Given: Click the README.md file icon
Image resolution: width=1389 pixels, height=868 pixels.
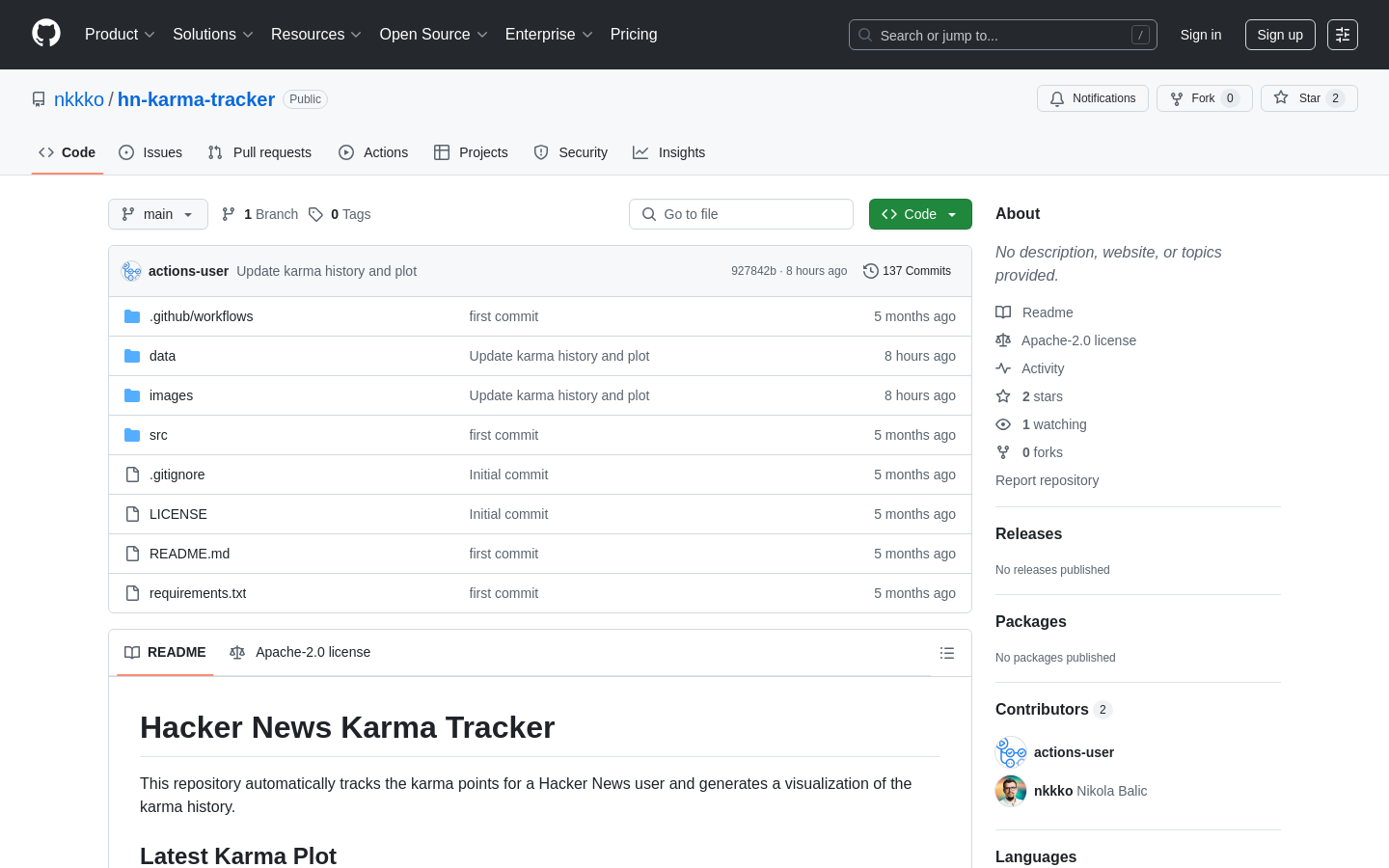Looking at the screenshot, I should [132, 554].
